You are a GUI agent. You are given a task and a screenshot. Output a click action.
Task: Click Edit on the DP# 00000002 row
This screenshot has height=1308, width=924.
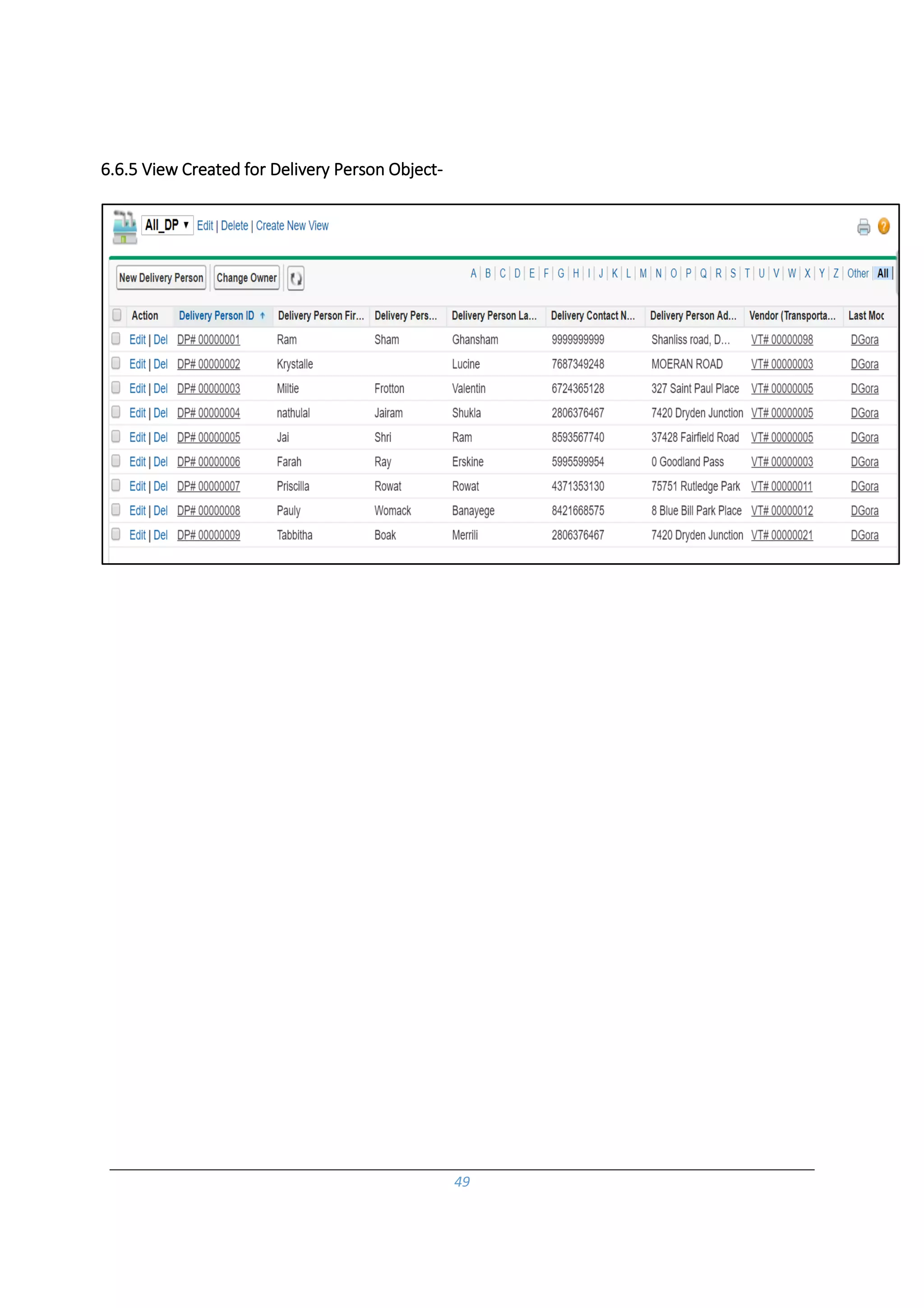click(137, 364)
